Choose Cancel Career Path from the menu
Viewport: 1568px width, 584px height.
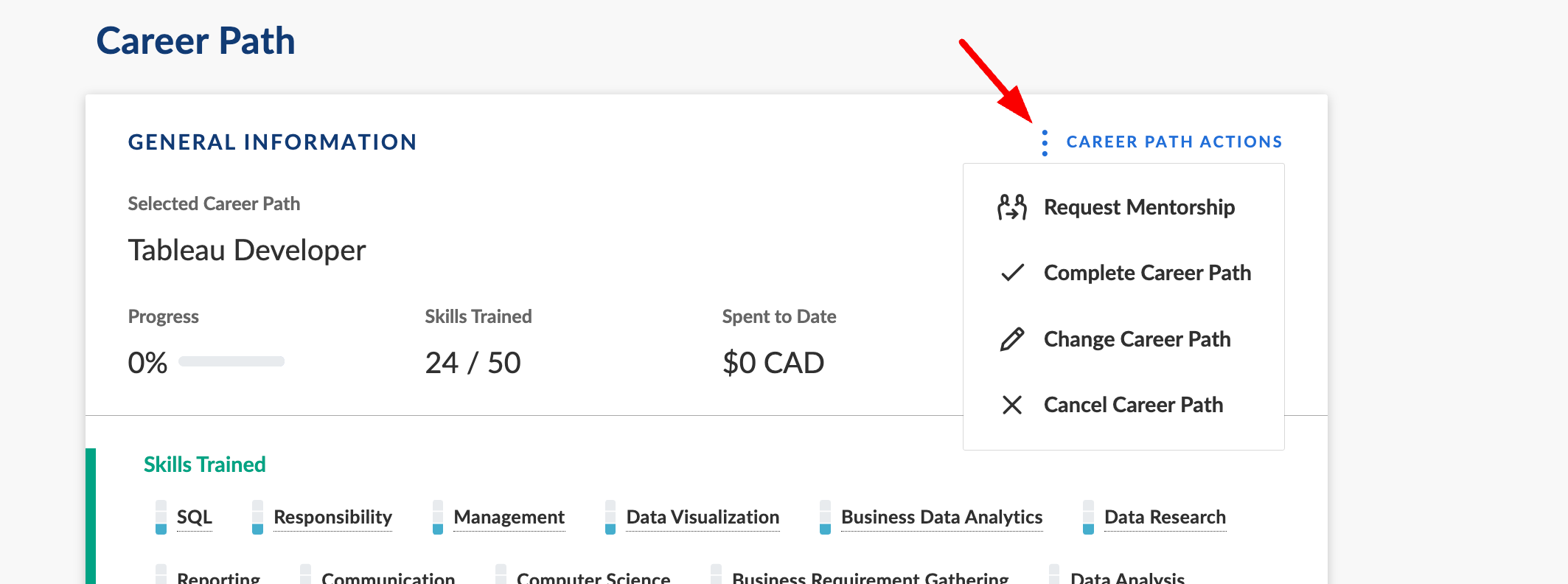tap(1133, 405)
